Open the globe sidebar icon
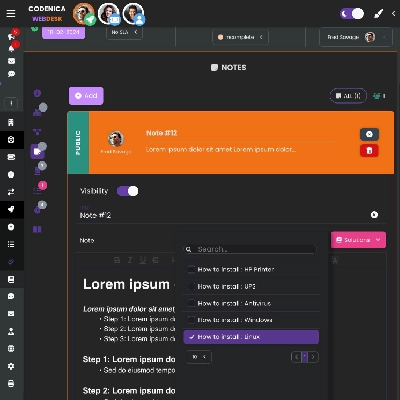 pos(11,349)
